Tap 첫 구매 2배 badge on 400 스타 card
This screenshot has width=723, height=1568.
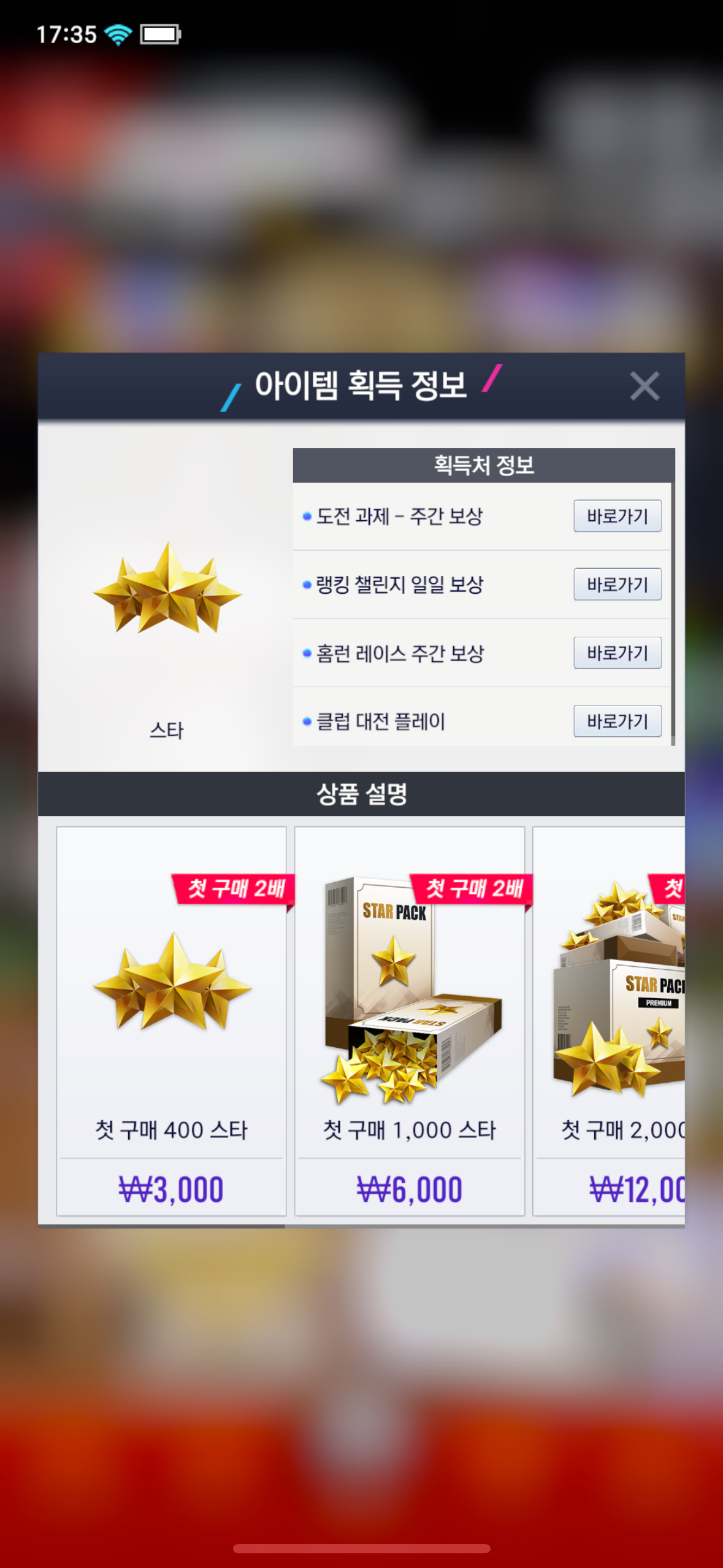click(x=234, y=889)
